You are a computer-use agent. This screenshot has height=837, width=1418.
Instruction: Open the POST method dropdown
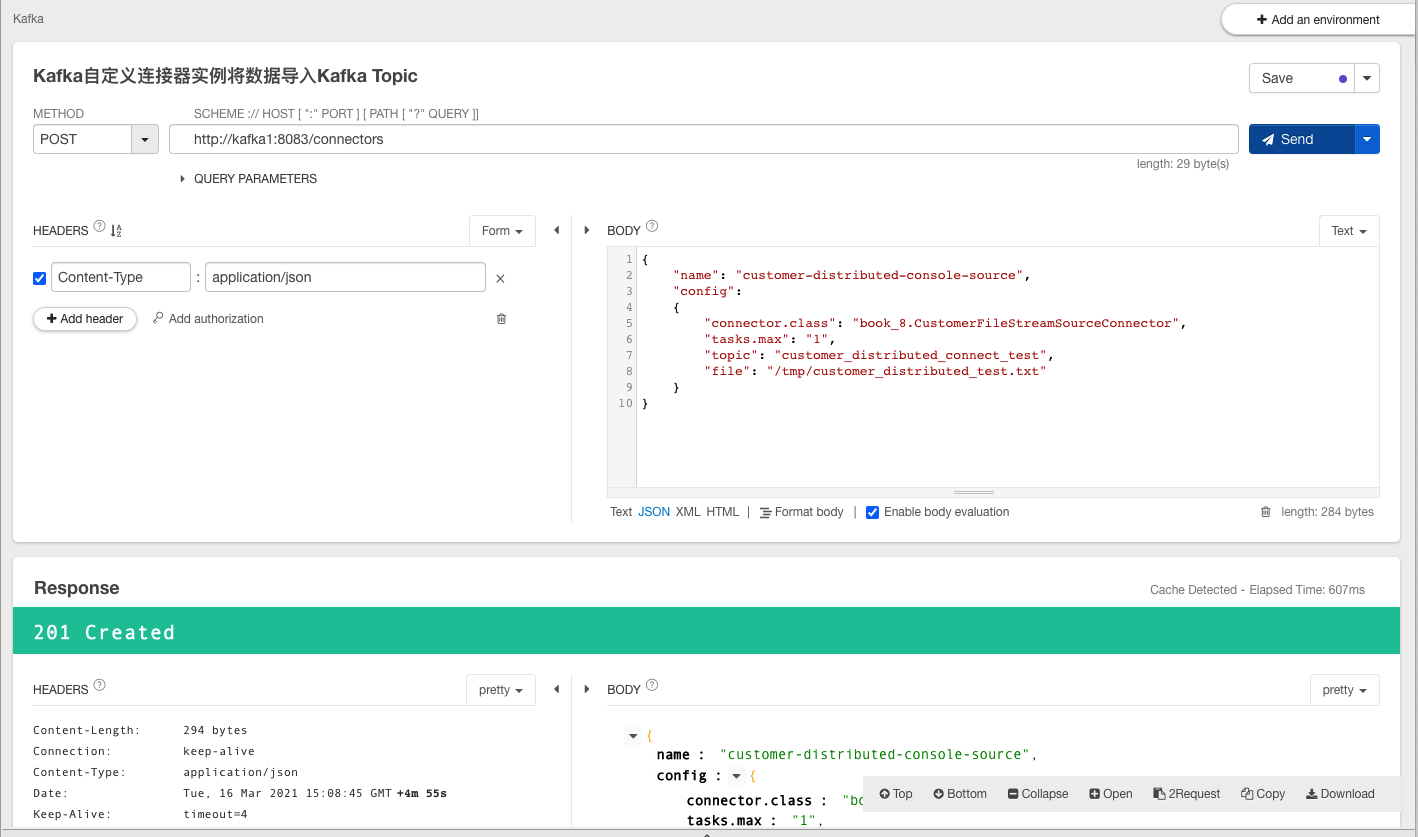145,139
